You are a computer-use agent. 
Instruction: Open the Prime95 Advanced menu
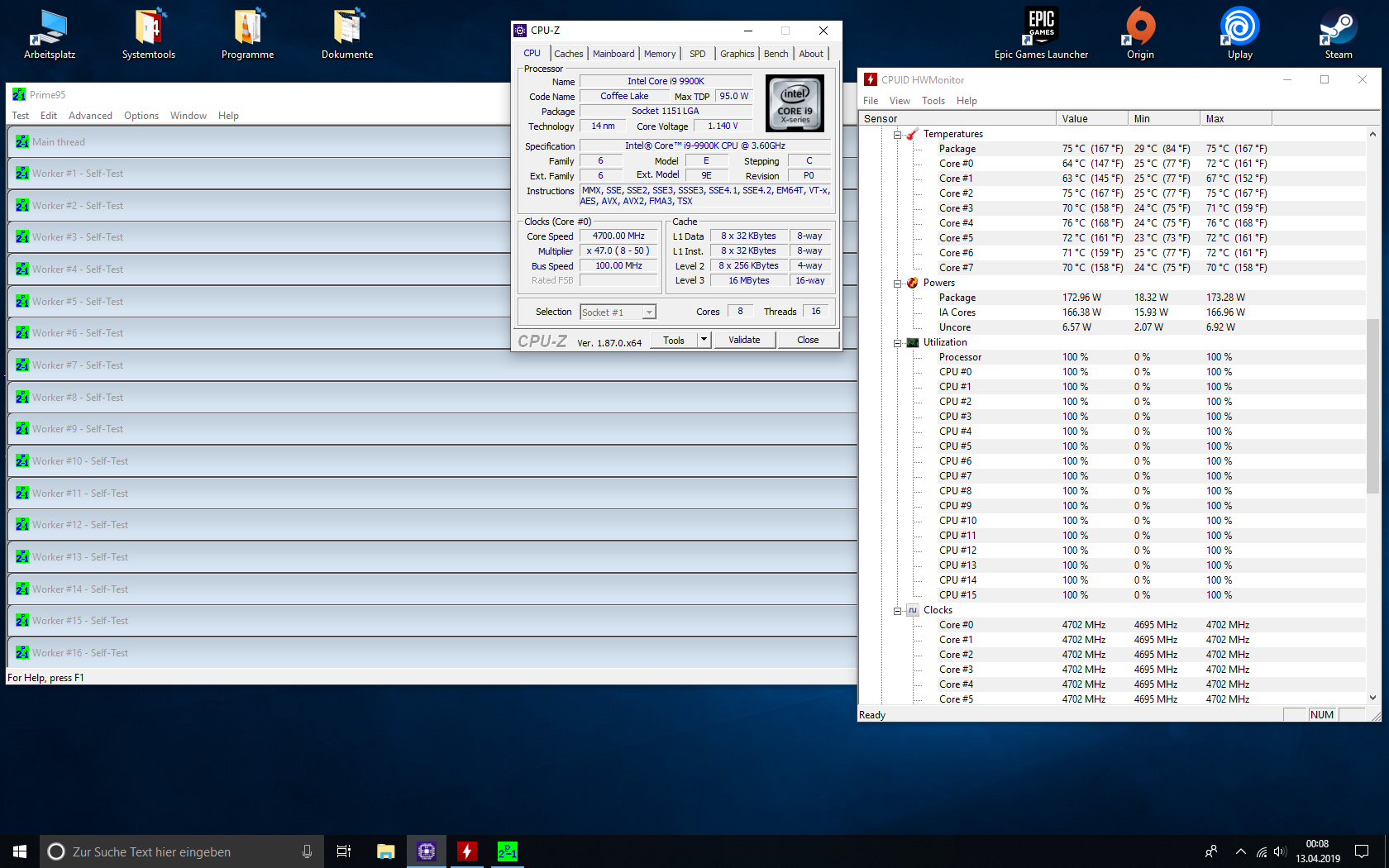[90, 116]
